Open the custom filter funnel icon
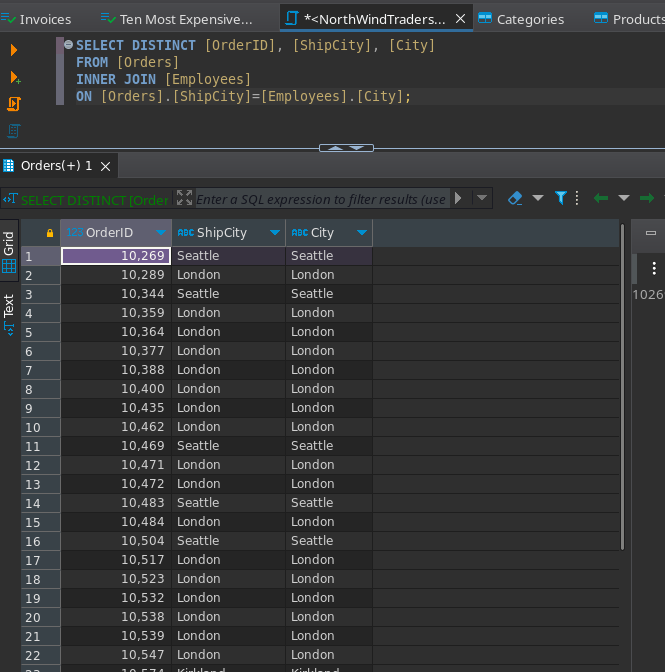The height and width of the screenshot is (672, 665). [561, 198]
